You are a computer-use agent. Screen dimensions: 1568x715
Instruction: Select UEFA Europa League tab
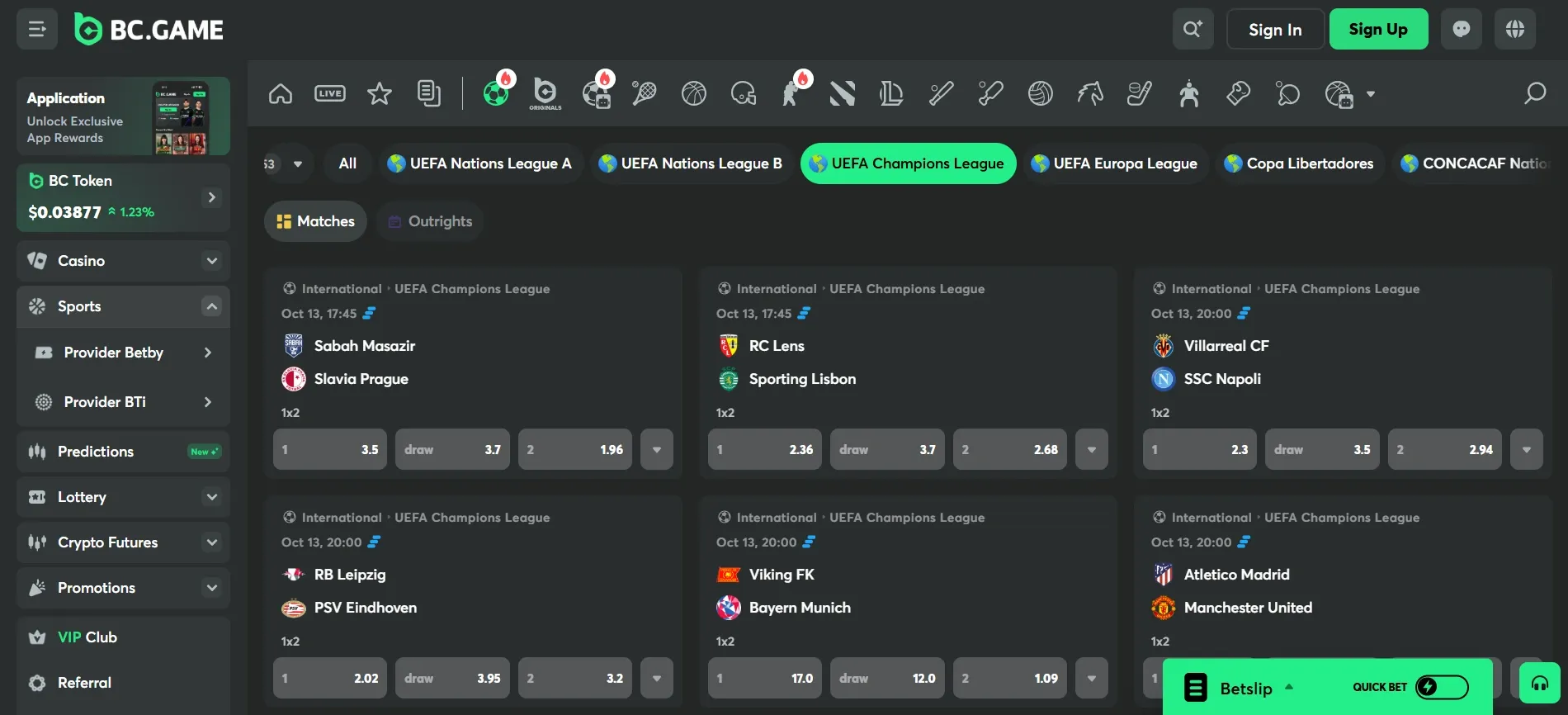pyautogui.click(x=1114, y=163)
